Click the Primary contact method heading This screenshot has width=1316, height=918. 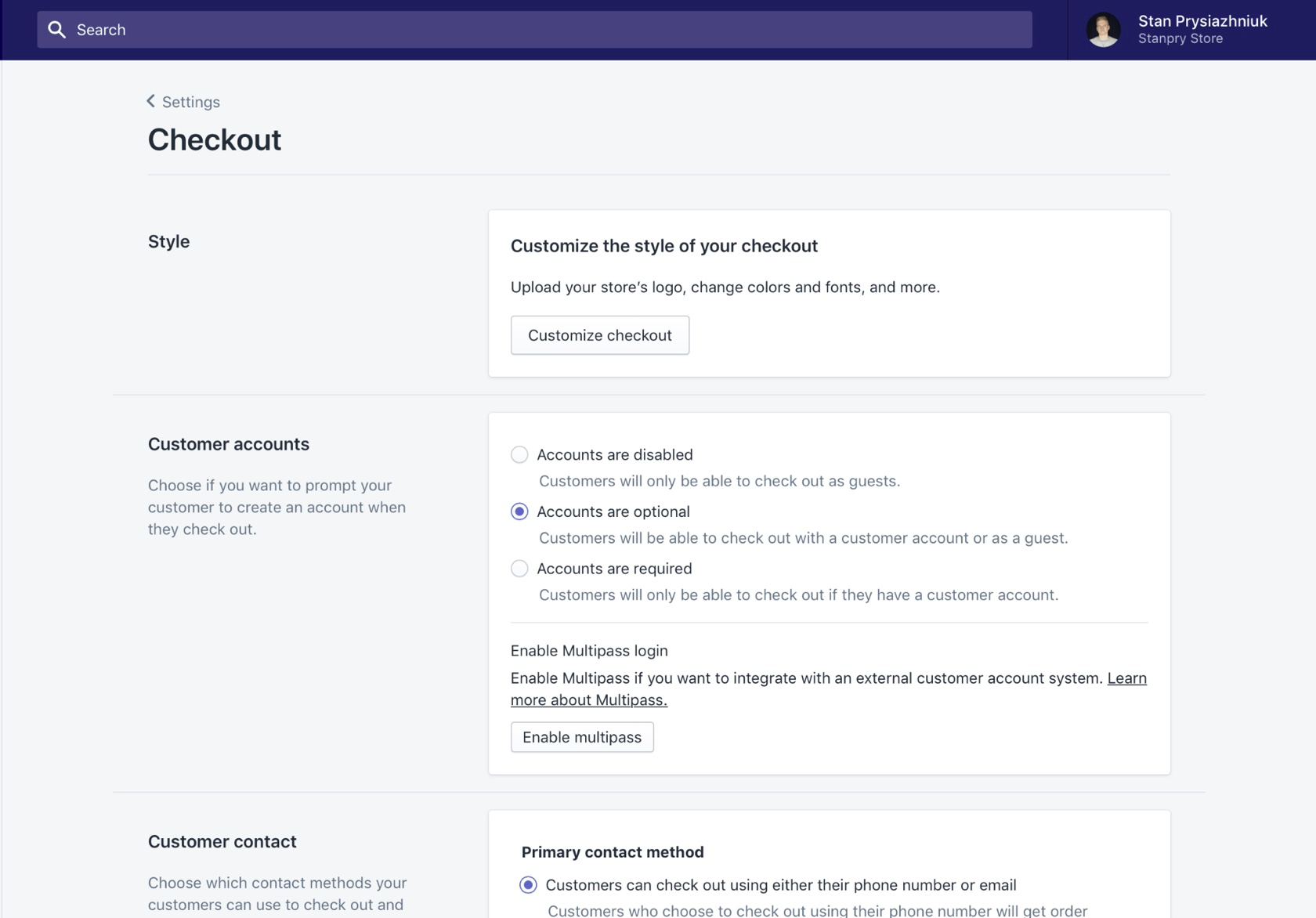tap(613, 852)
